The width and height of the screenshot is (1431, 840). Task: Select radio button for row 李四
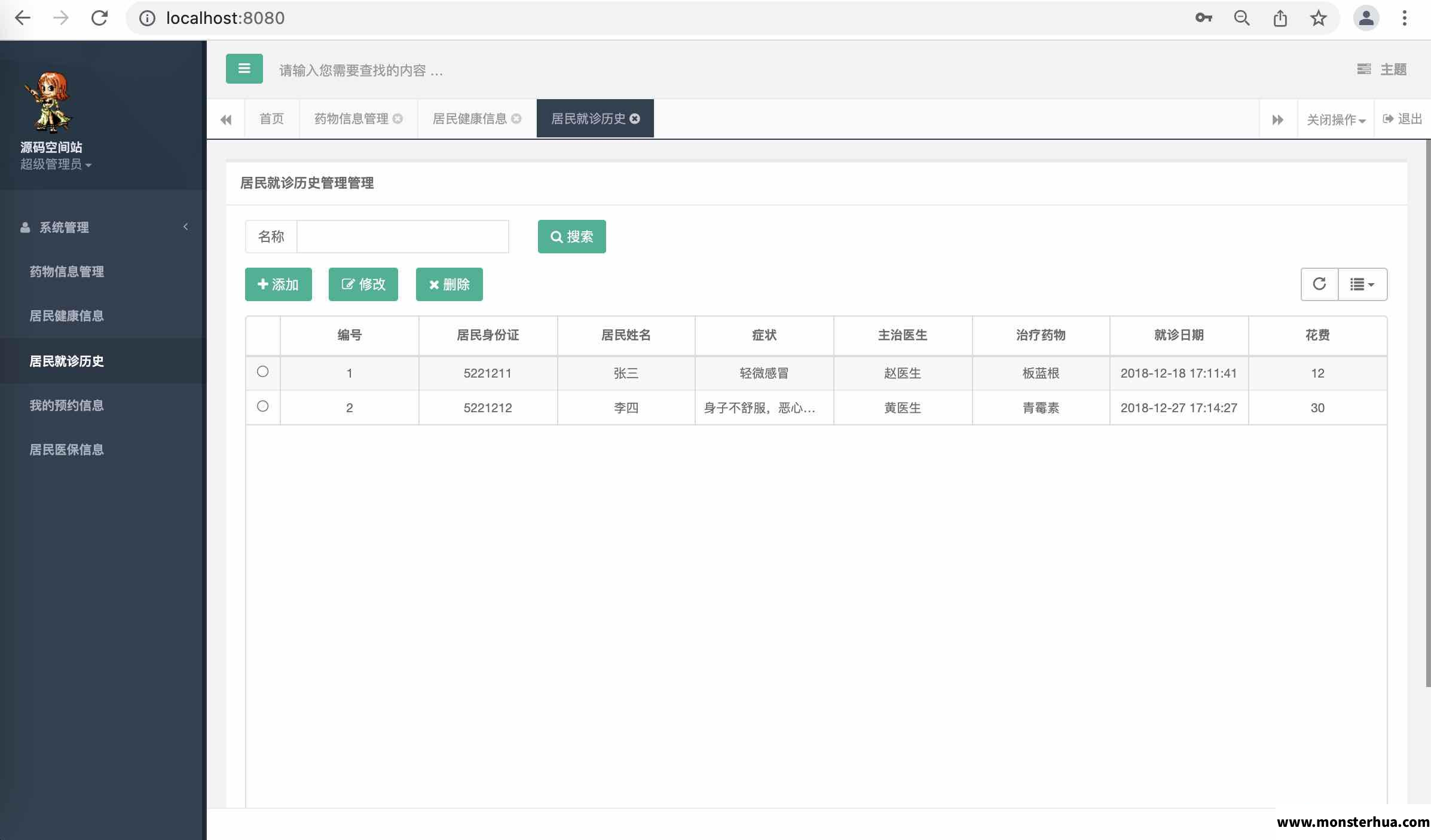pyautogui.click(x=262, y=406)
